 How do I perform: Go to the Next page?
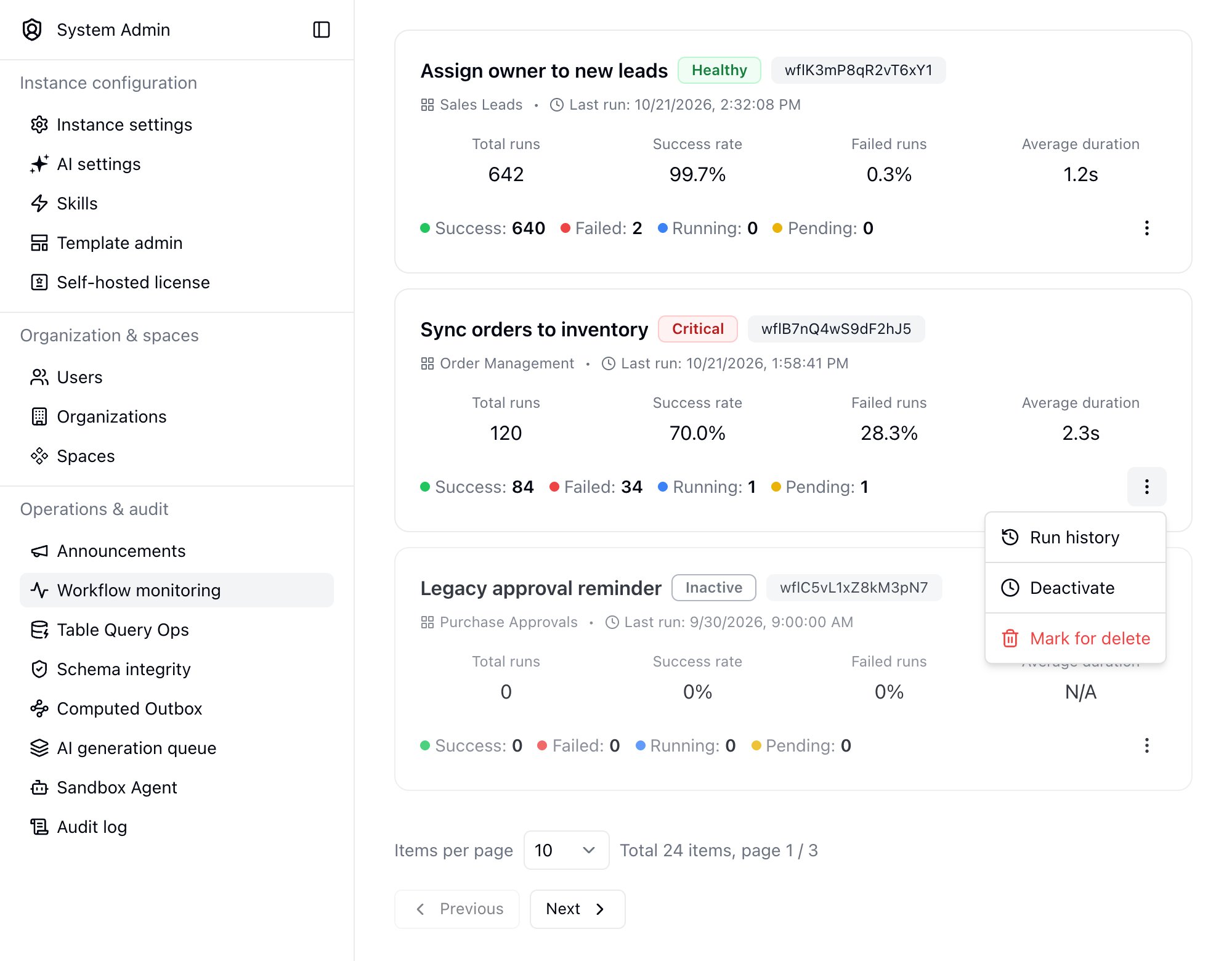(x=577, y=909)
